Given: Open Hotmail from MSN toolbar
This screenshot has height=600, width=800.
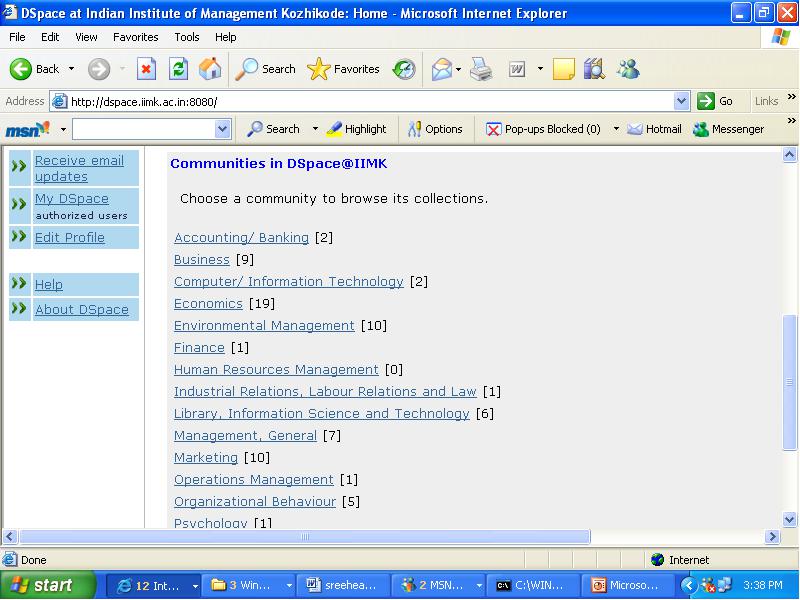Looking at the screenshot, I should [655, 129].
